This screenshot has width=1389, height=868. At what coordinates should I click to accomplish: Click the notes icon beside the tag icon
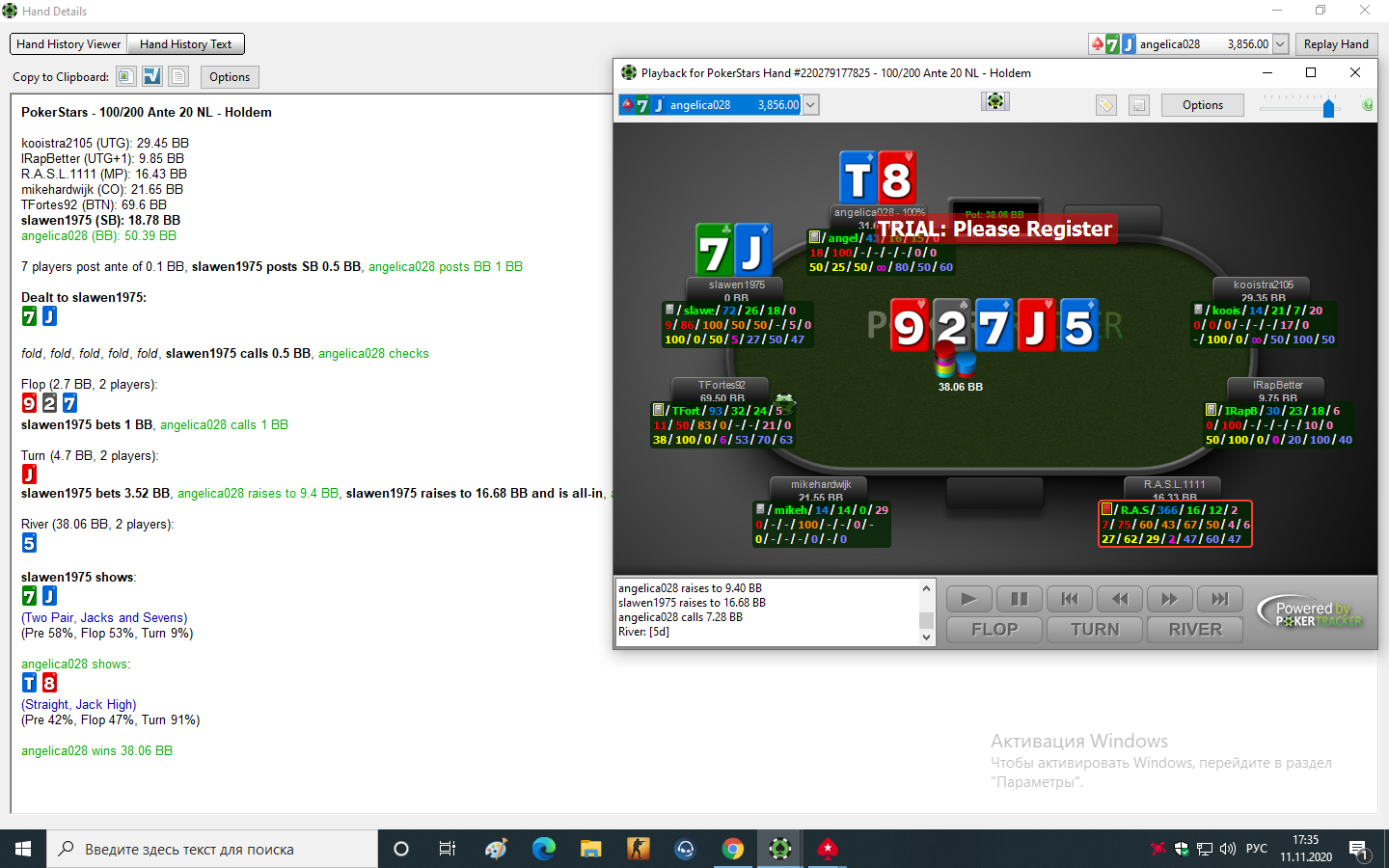1139,105
